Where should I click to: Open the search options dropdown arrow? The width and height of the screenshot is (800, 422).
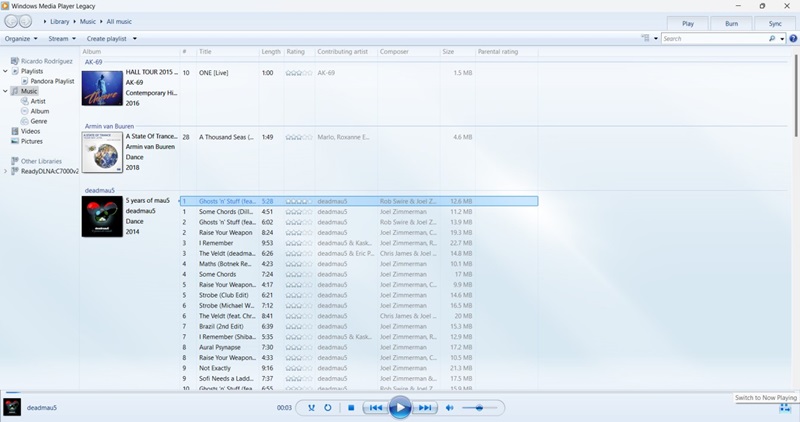point(782,39)
